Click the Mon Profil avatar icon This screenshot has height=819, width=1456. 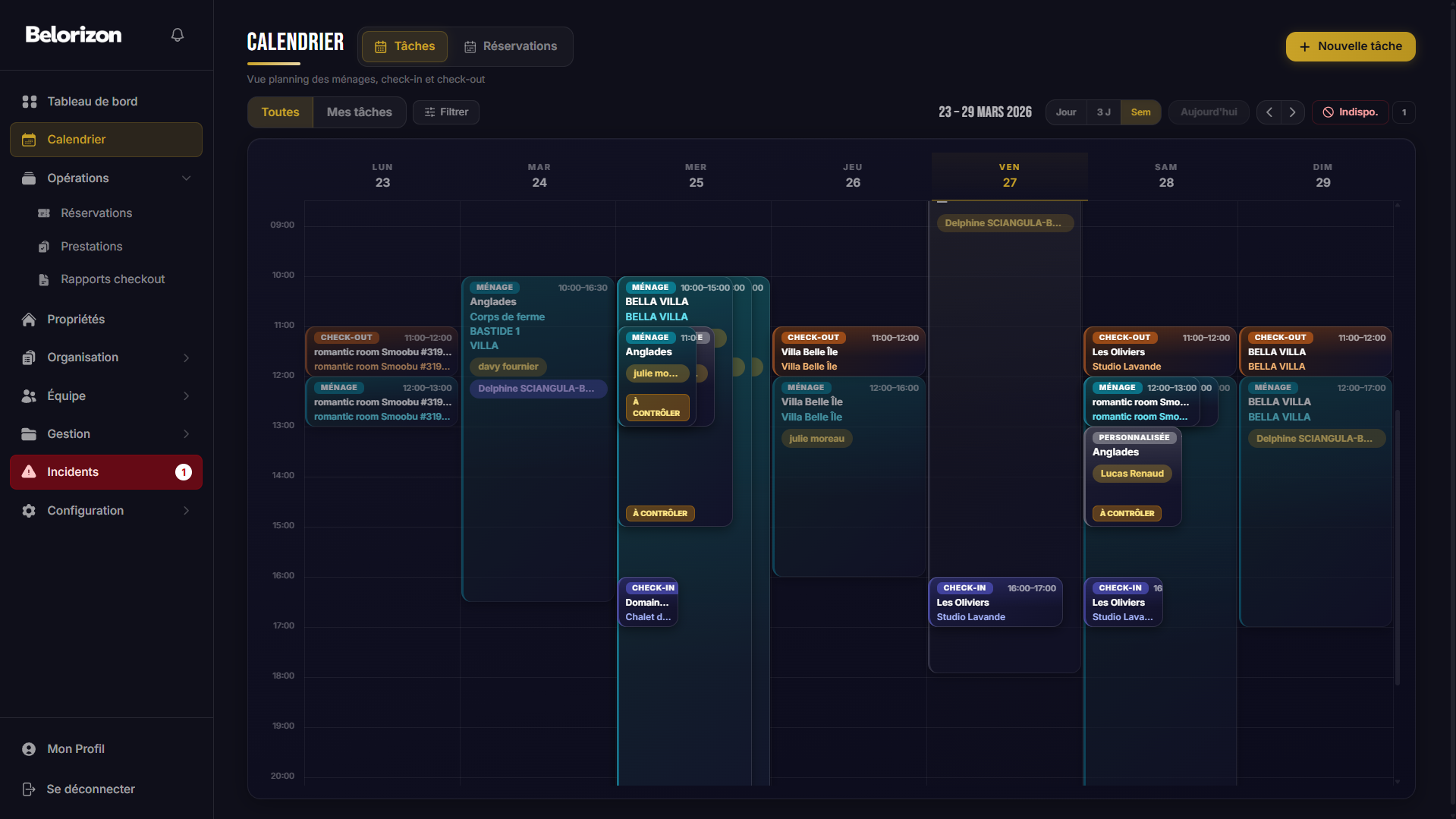click(x=29, y=749)
